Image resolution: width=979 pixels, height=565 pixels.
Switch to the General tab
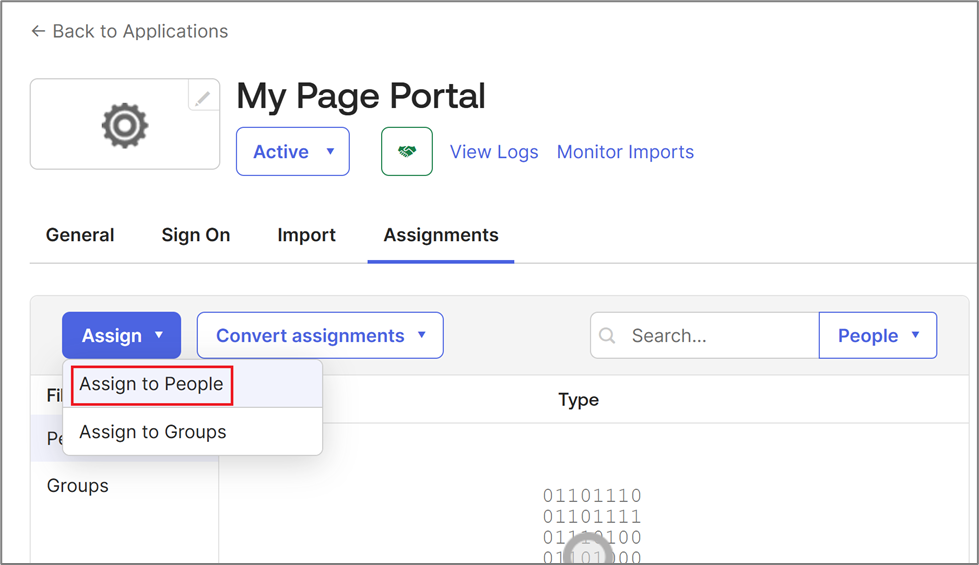coord(80,235)
